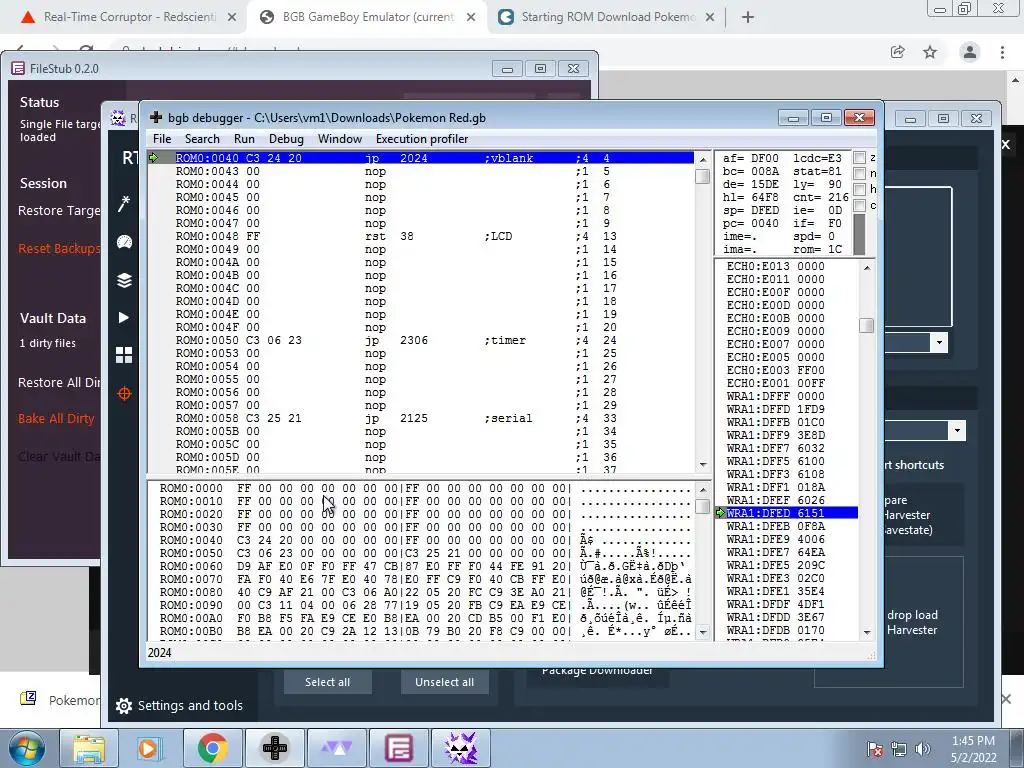The width and height of the screenshot is (1024, 768).
Task: Click stack pane scrollbar down arrow
Action: point(867,632)
